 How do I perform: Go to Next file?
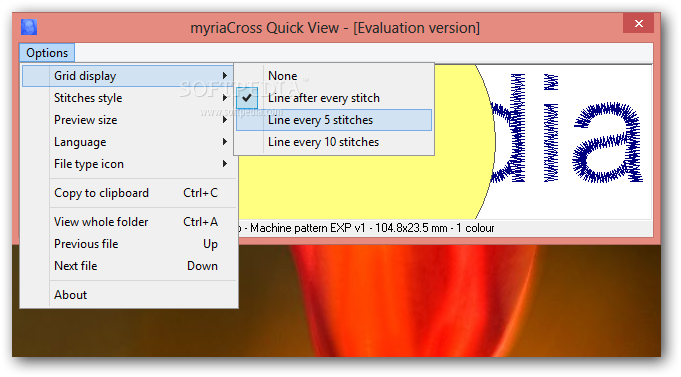pyautogui.click(x=128, y=266)
